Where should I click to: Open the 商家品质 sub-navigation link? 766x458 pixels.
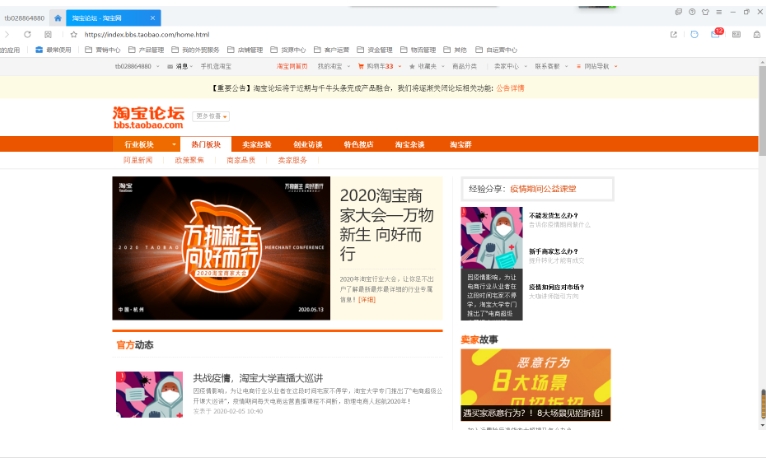pyautogui.click(x=241, y=160)
